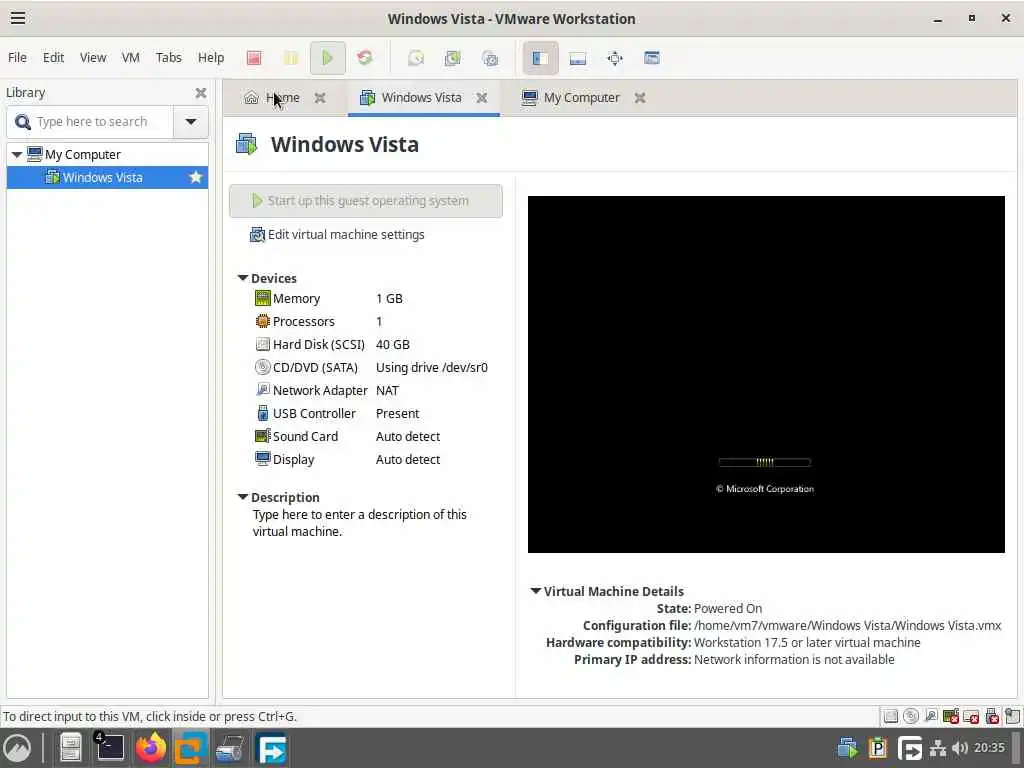
Task: Toggle the Show Library toolbar button
Action: [x=540, y=58]
